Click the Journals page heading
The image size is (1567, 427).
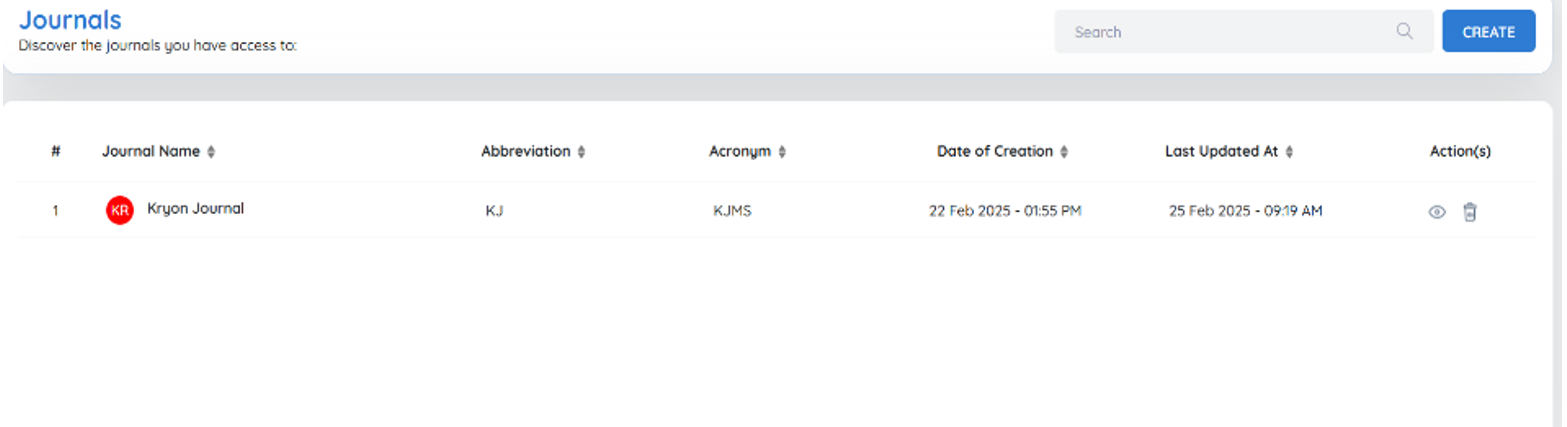(x=70, y=20)
